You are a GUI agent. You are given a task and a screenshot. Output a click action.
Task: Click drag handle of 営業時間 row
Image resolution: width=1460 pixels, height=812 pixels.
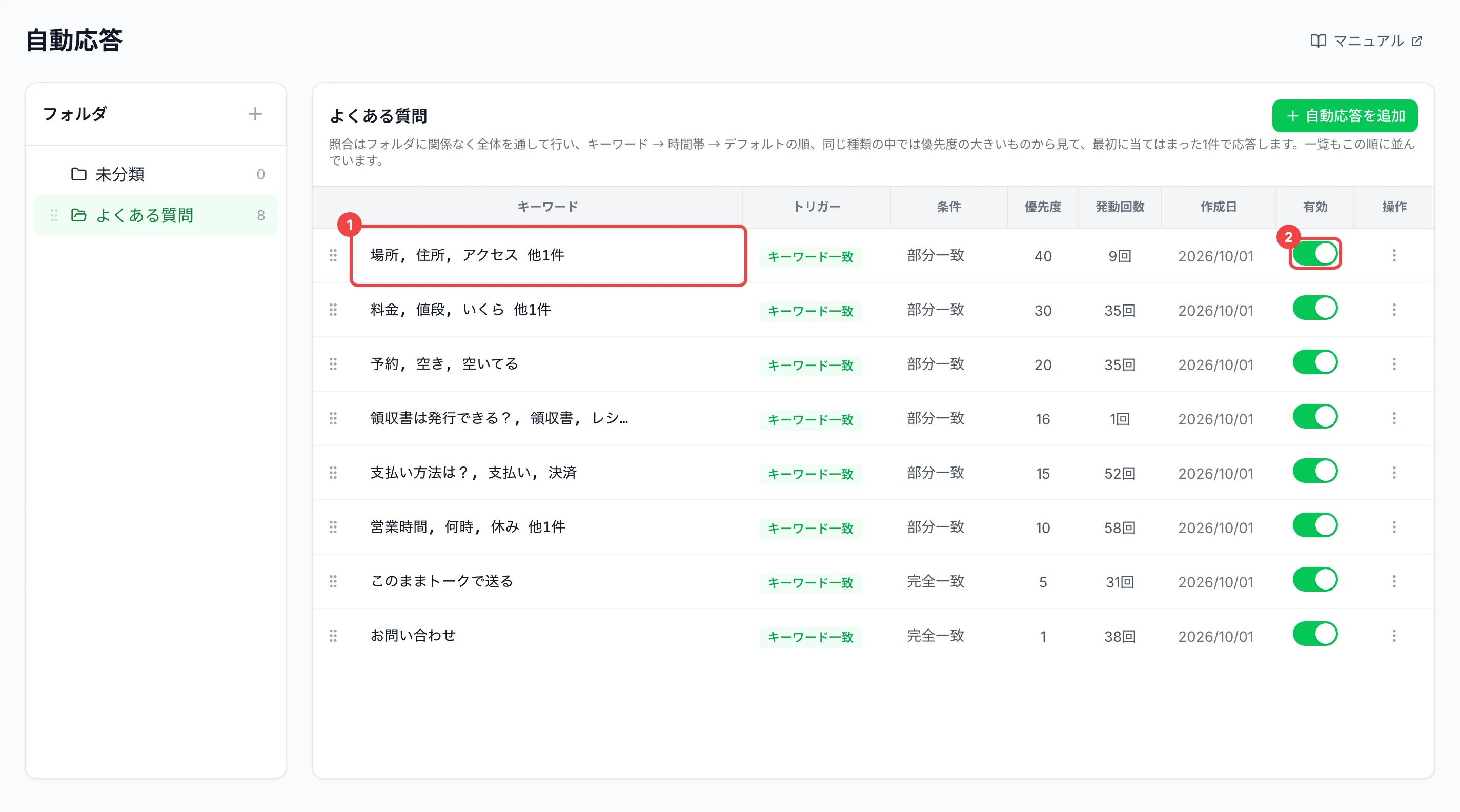333,527
